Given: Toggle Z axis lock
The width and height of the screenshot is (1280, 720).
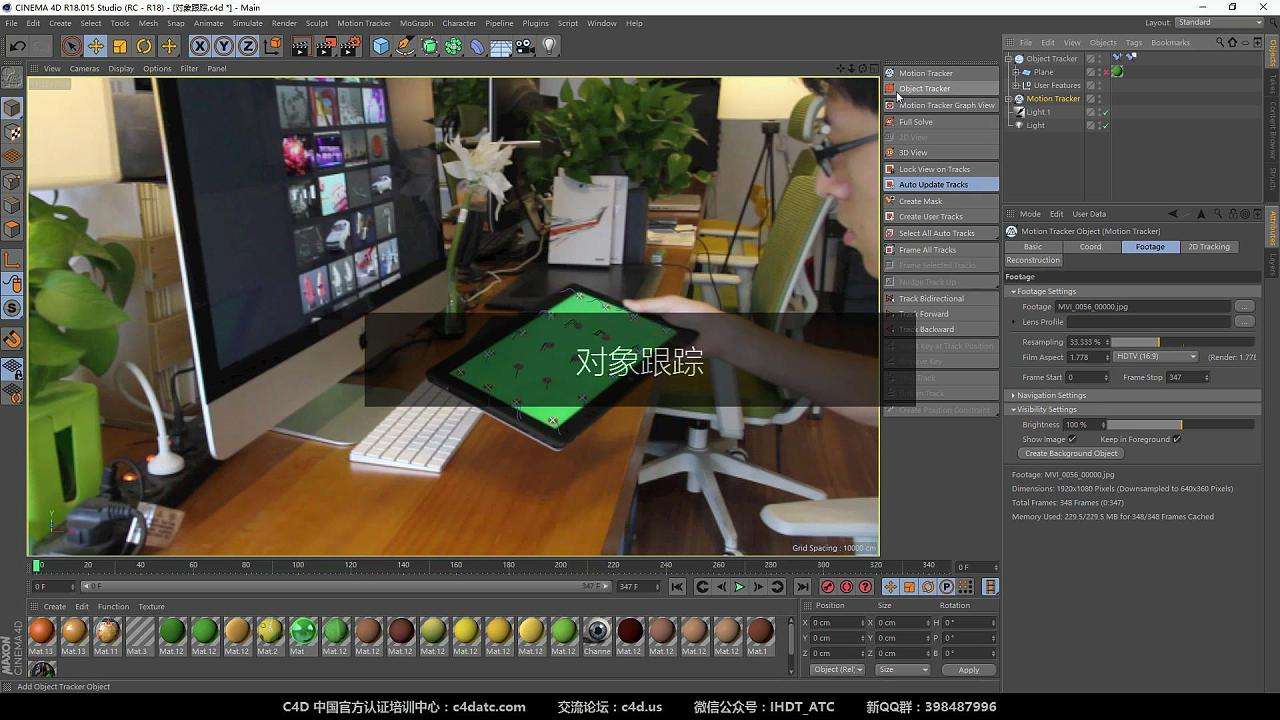Looking at the screenshot, I should (x=248, y=46).
